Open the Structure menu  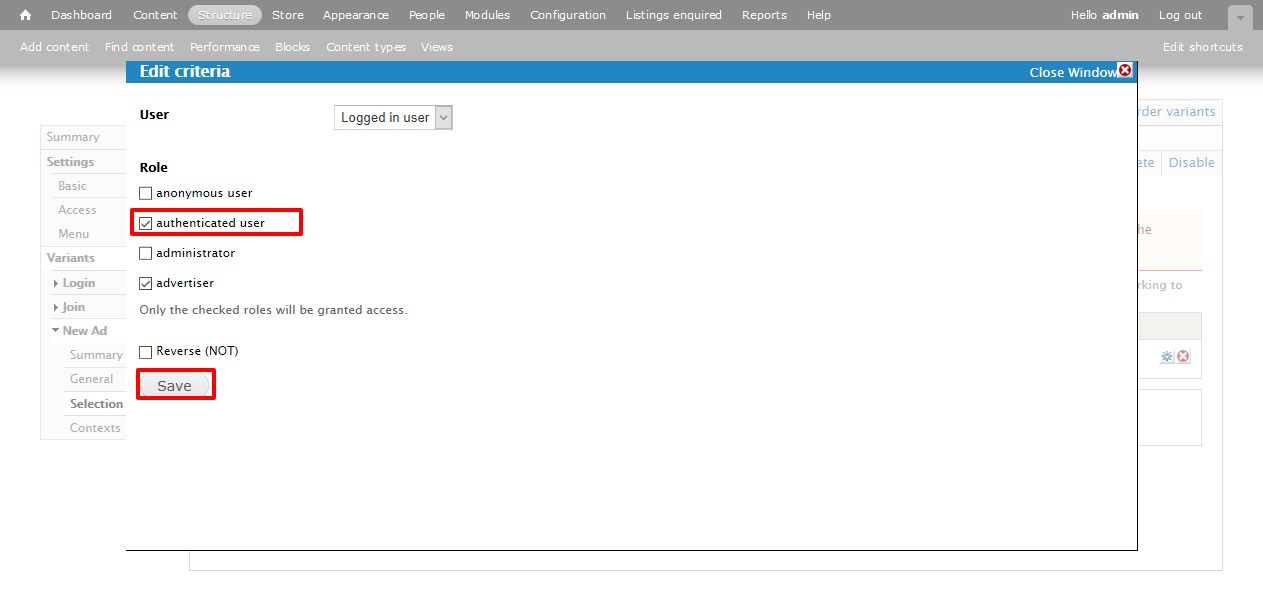click(x=224, y=15)
